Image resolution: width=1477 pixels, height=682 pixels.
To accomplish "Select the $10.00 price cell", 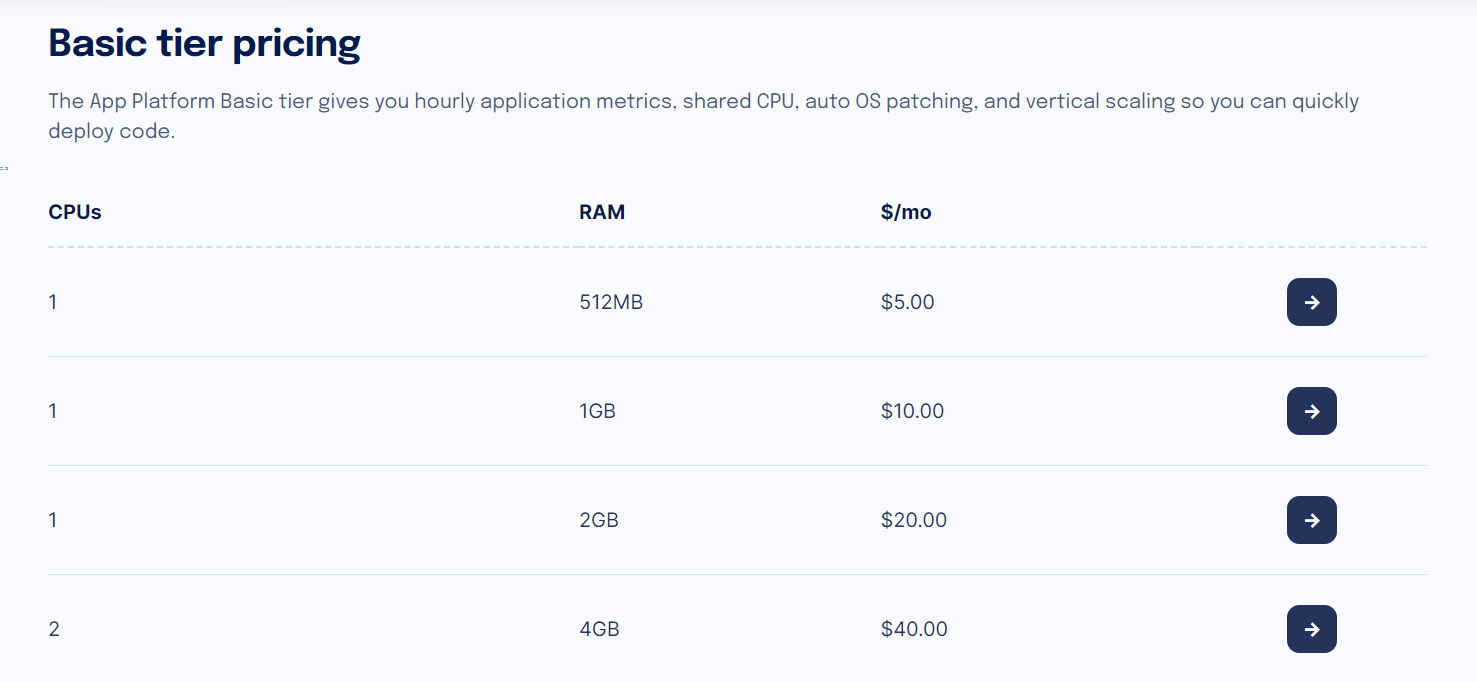I will click(x=912, y=411).
